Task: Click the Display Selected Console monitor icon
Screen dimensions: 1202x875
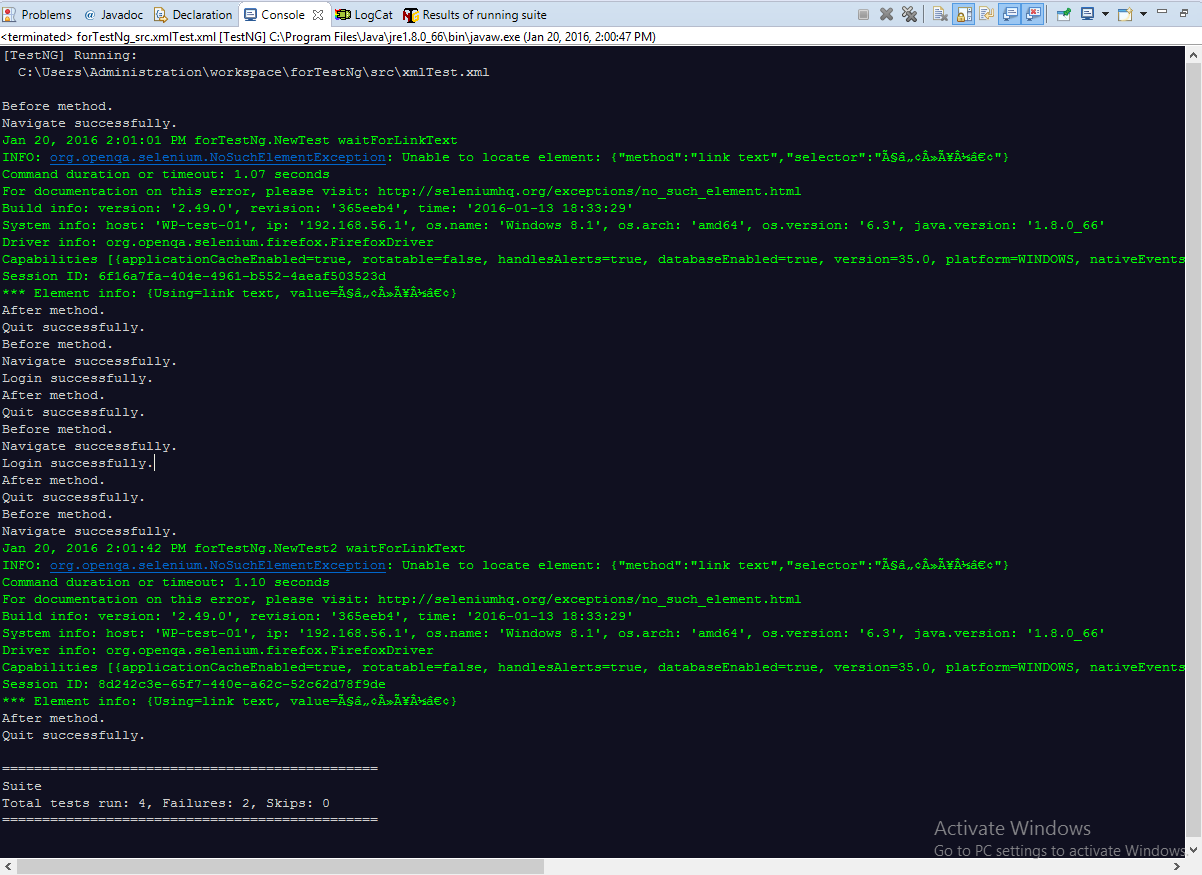Action: pos(1087,14)
